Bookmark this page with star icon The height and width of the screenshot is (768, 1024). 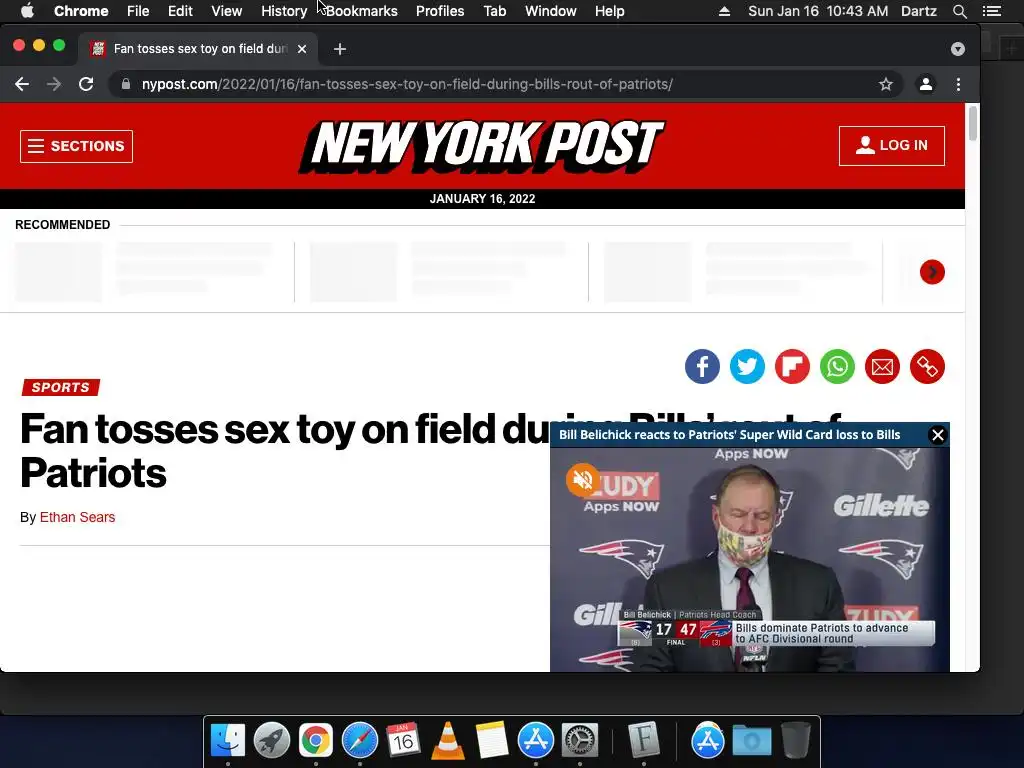(886, 84)
